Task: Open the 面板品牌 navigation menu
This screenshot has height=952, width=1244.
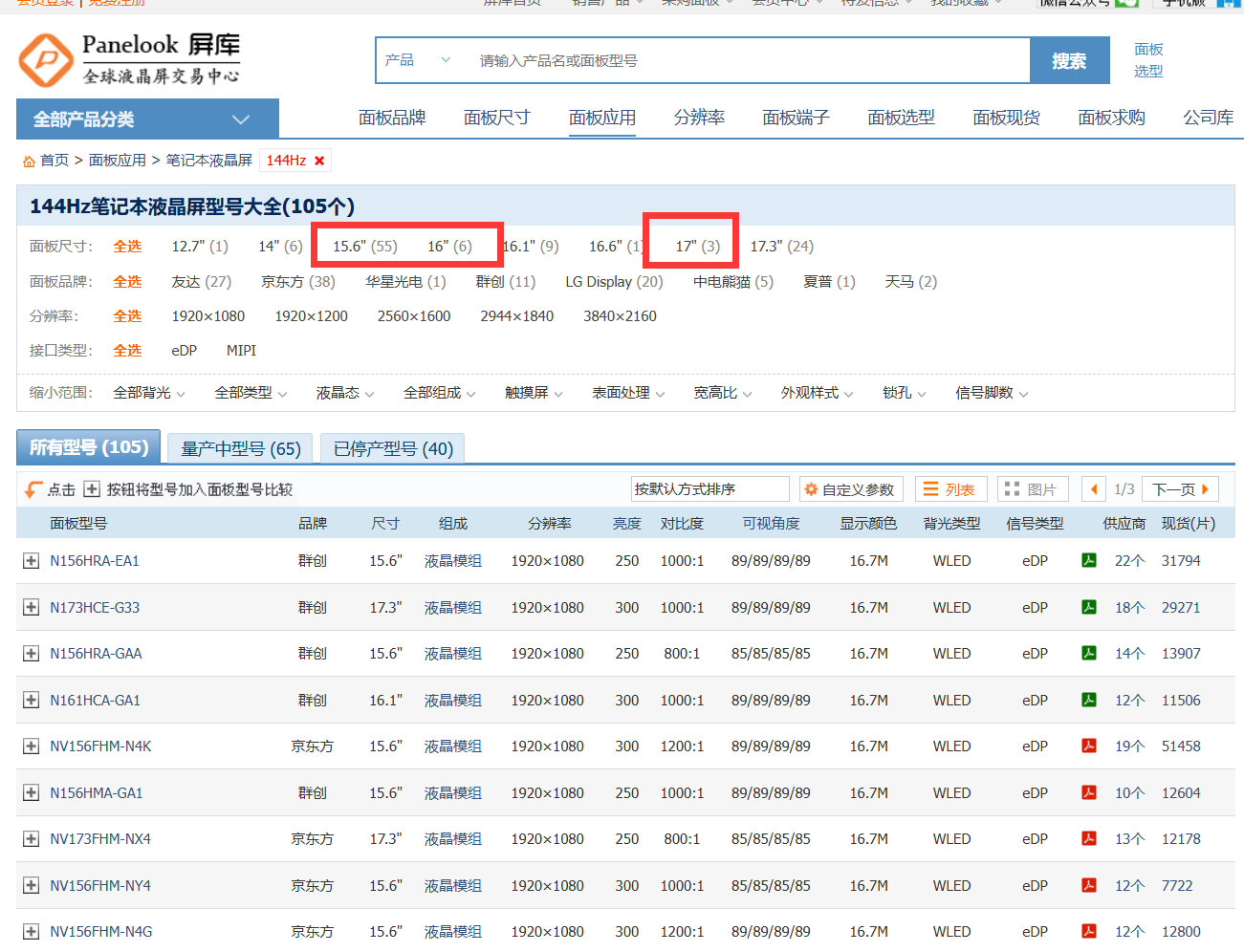Action: (x=392, y=118)
